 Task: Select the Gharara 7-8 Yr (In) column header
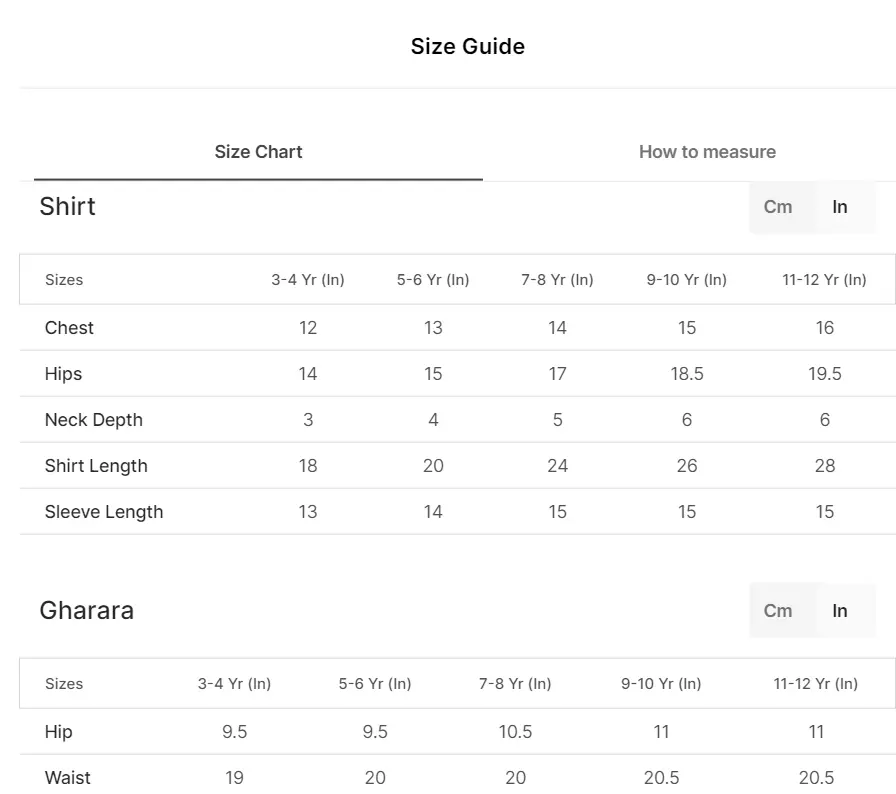coord(515,684)
